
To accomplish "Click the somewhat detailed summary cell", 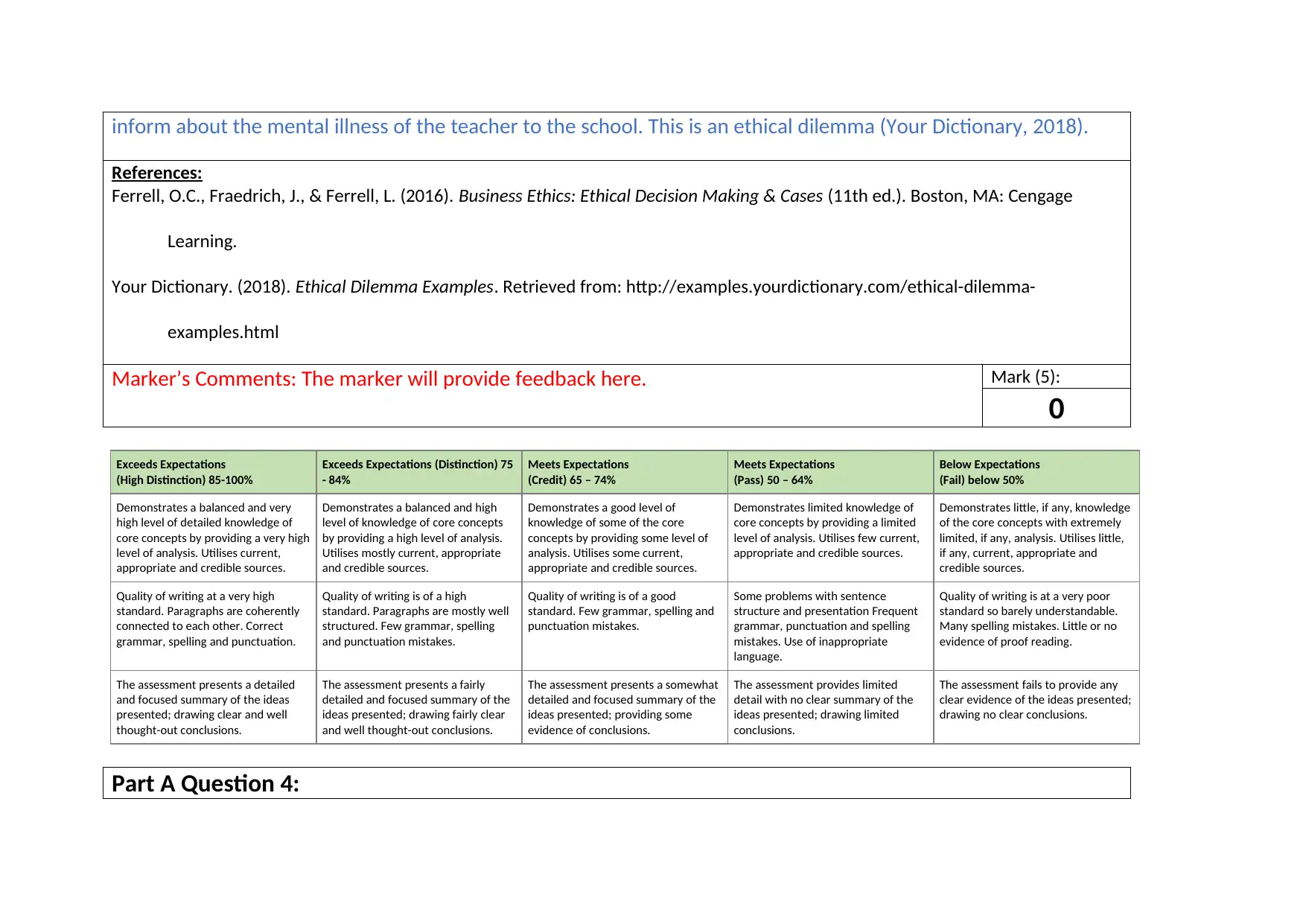I will (625, 707).
